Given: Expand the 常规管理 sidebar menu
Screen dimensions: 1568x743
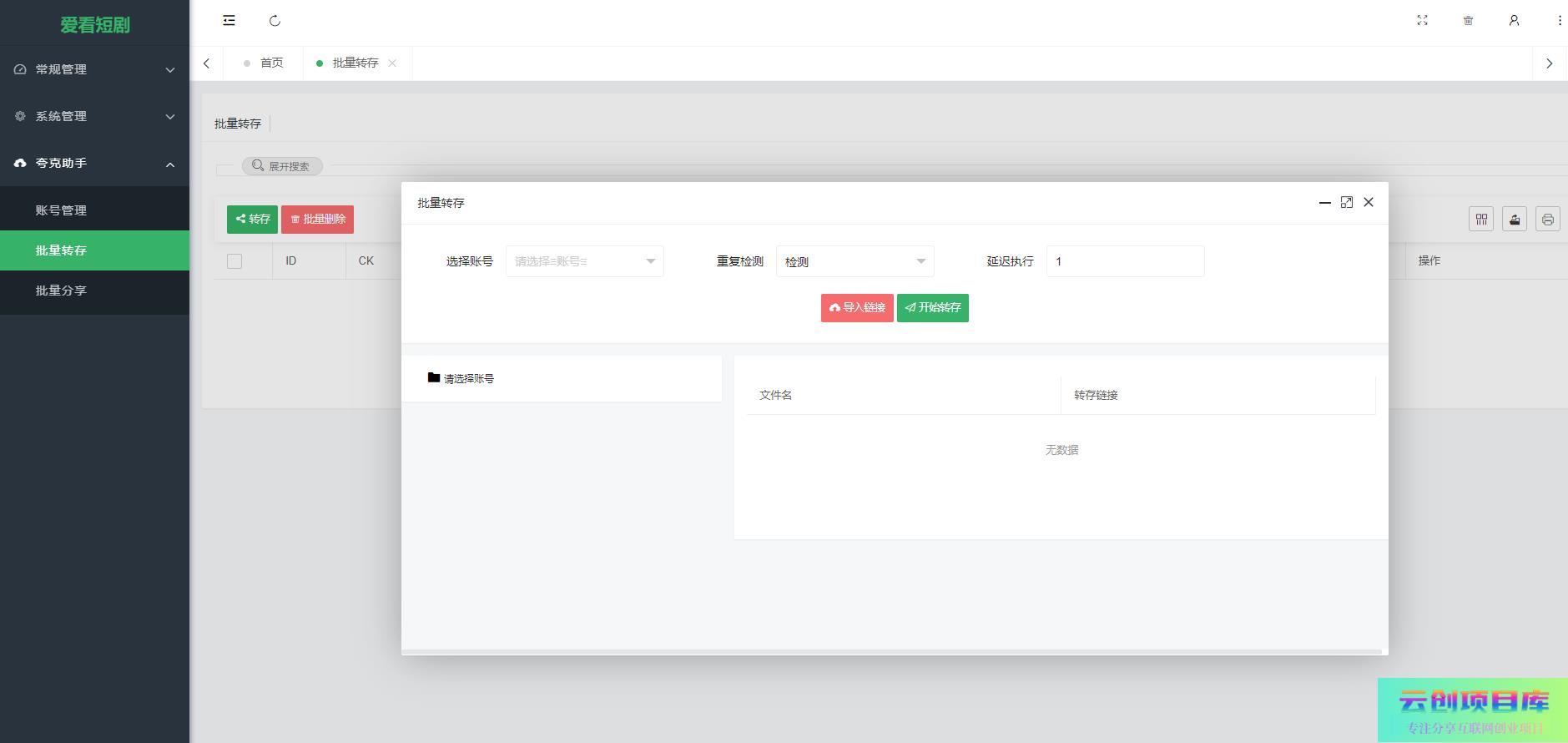Looking at the screenshot, I should (94, 69).
